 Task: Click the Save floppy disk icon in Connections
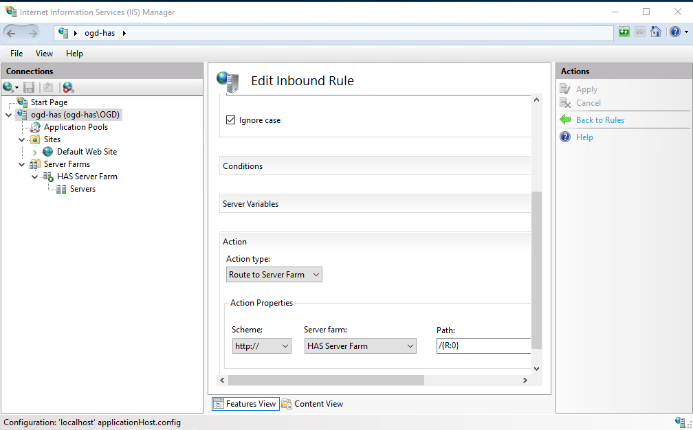point(29,88)
